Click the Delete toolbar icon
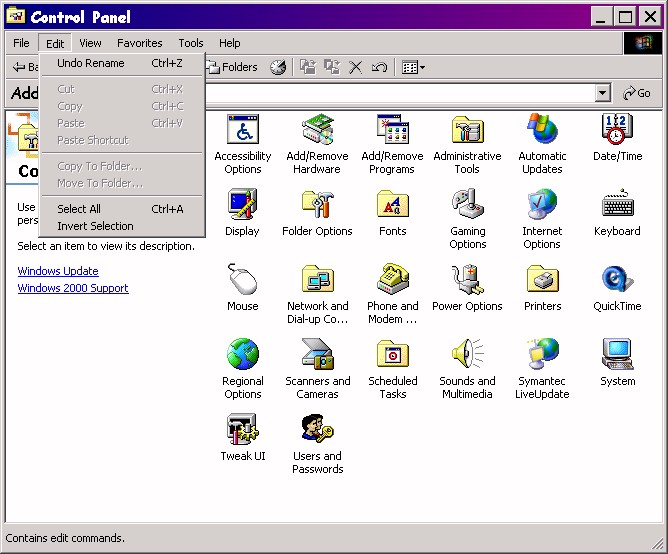The image size is (668, 554). 356,67
